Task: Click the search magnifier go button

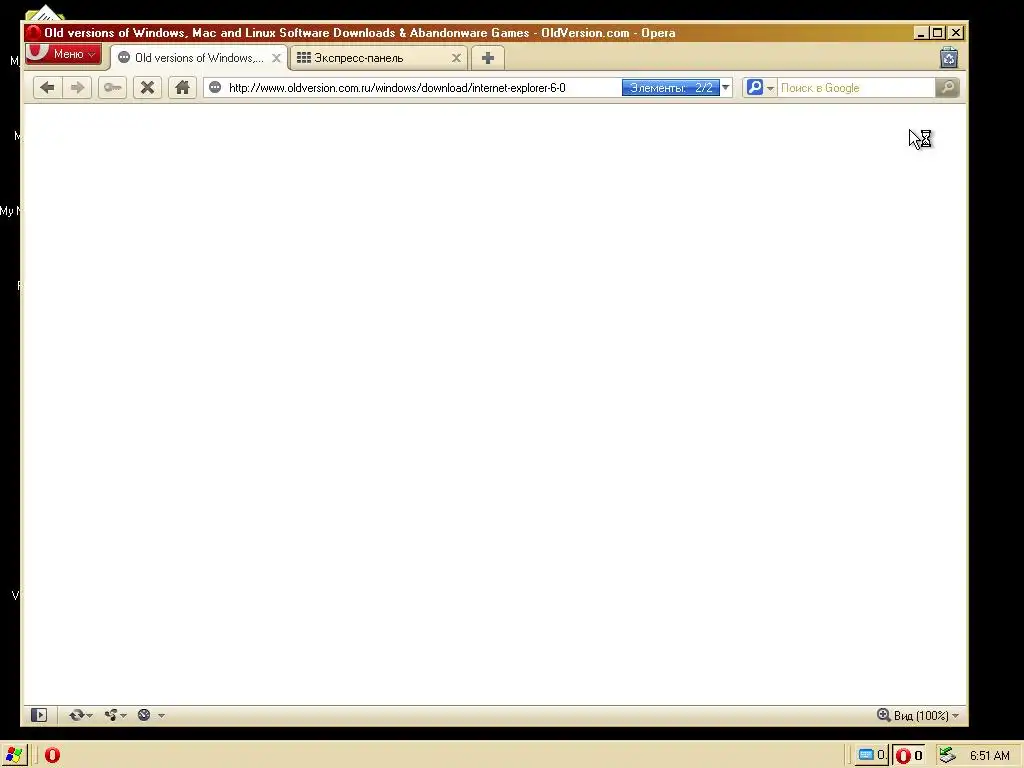Action: [x=948, y=88]
